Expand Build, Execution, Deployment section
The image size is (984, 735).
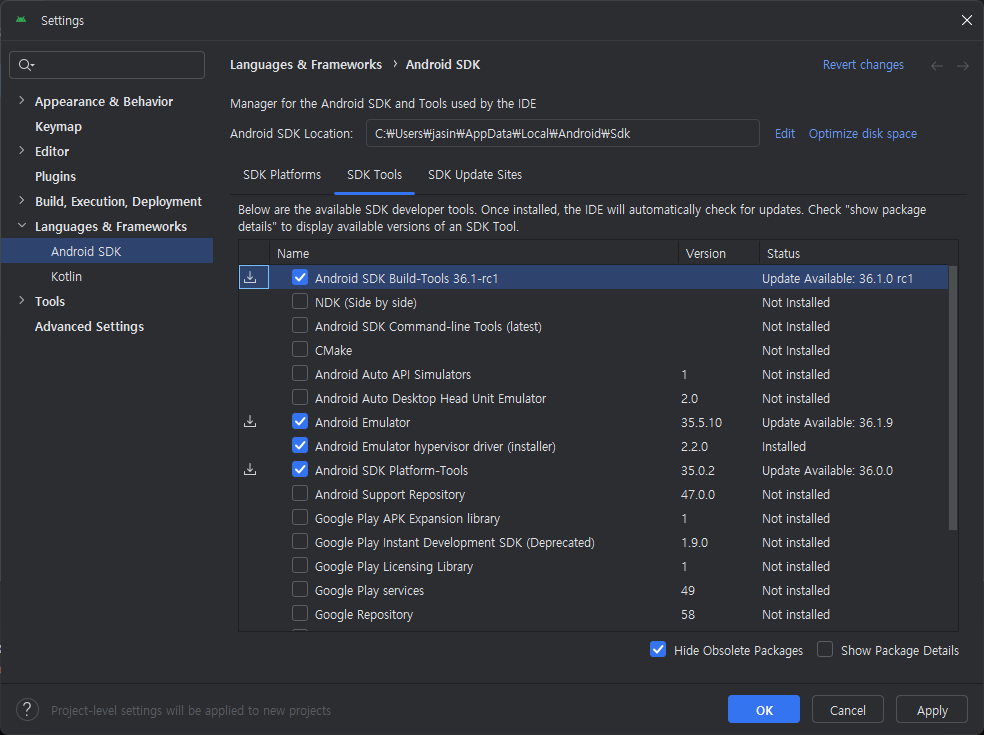pyautogui.click(x=22, y=201)
